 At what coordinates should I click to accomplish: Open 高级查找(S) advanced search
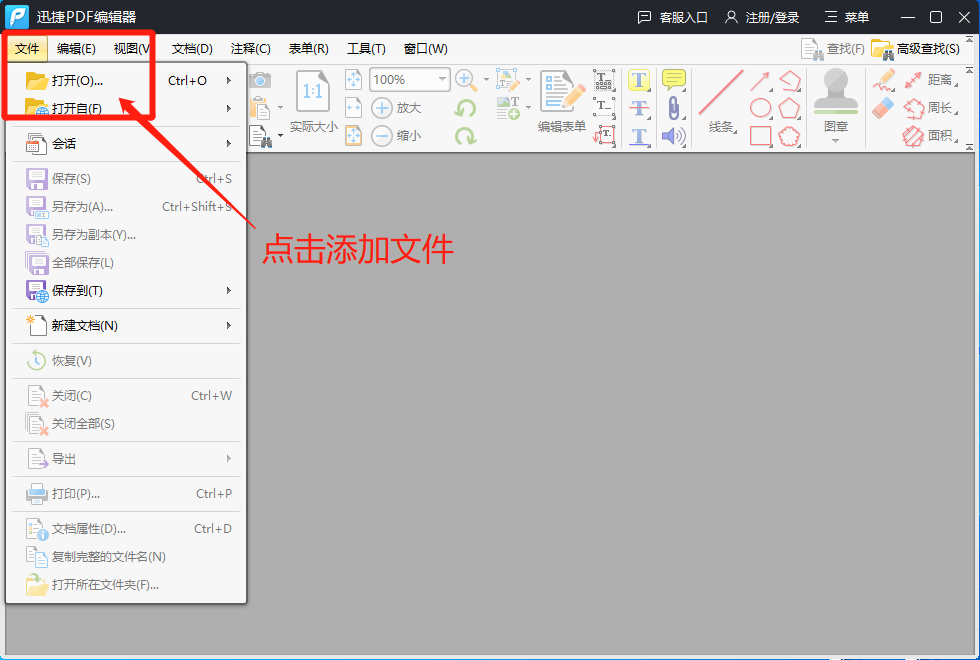[916, 49]
